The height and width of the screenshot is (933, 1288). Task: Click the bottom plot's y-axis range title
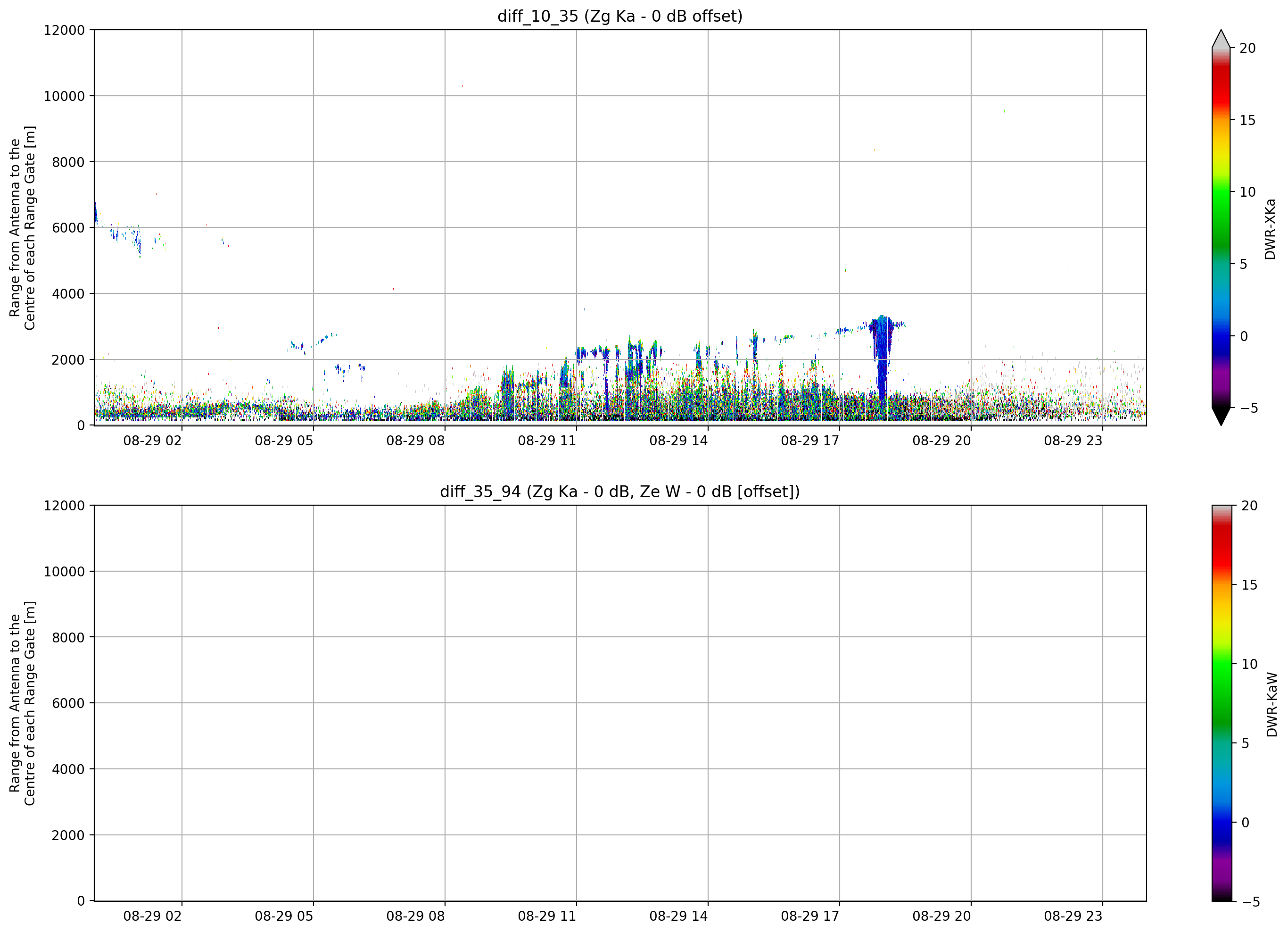coord(22,703)
